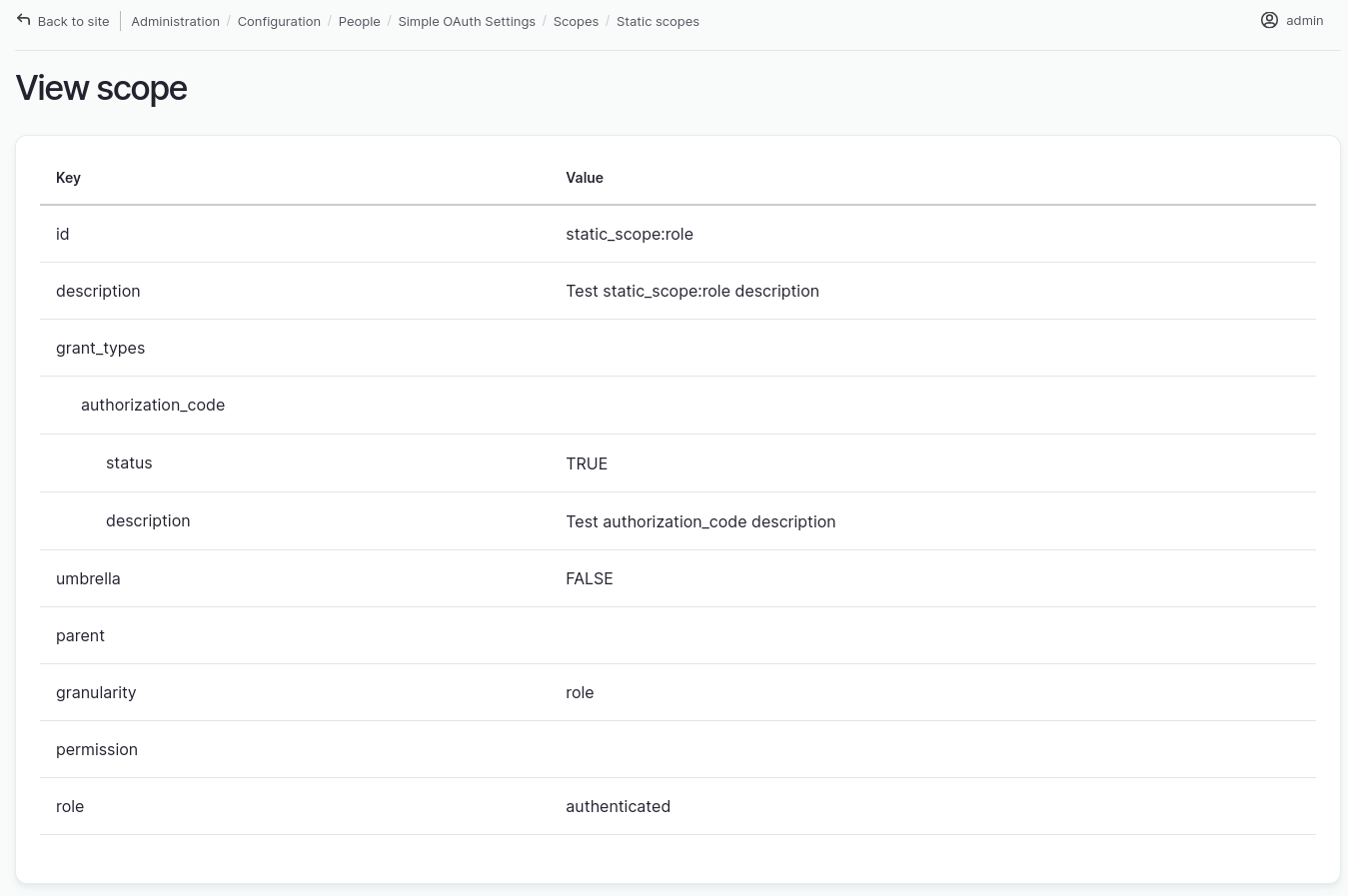The width and height of the screenshot is (1348, 896).
Task: Open the Administration breadcrumb link
Action: pyautogui.click(x=175, y=21)
